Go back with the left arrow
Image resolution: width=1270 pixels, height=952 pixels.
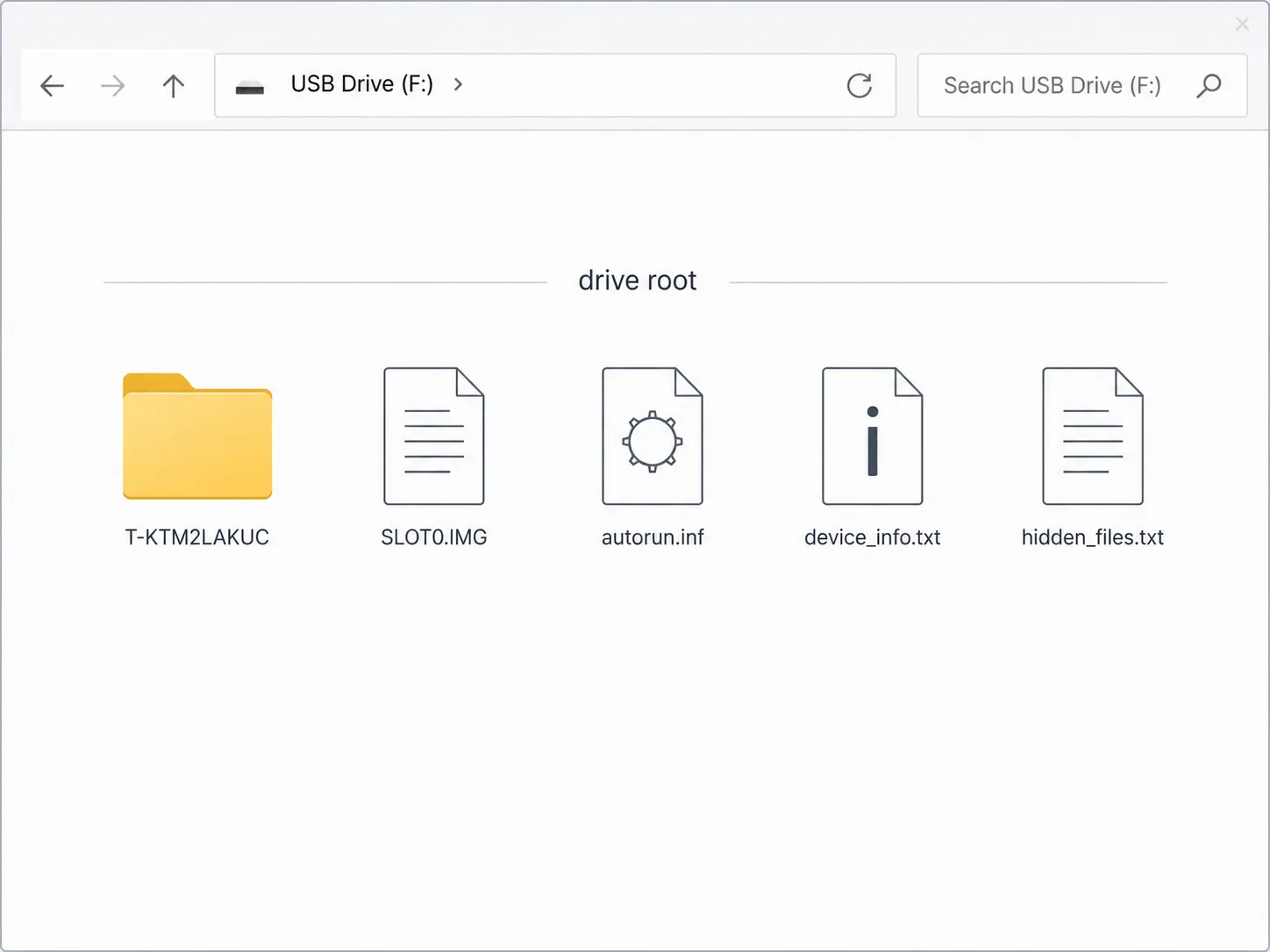[53, 85]
